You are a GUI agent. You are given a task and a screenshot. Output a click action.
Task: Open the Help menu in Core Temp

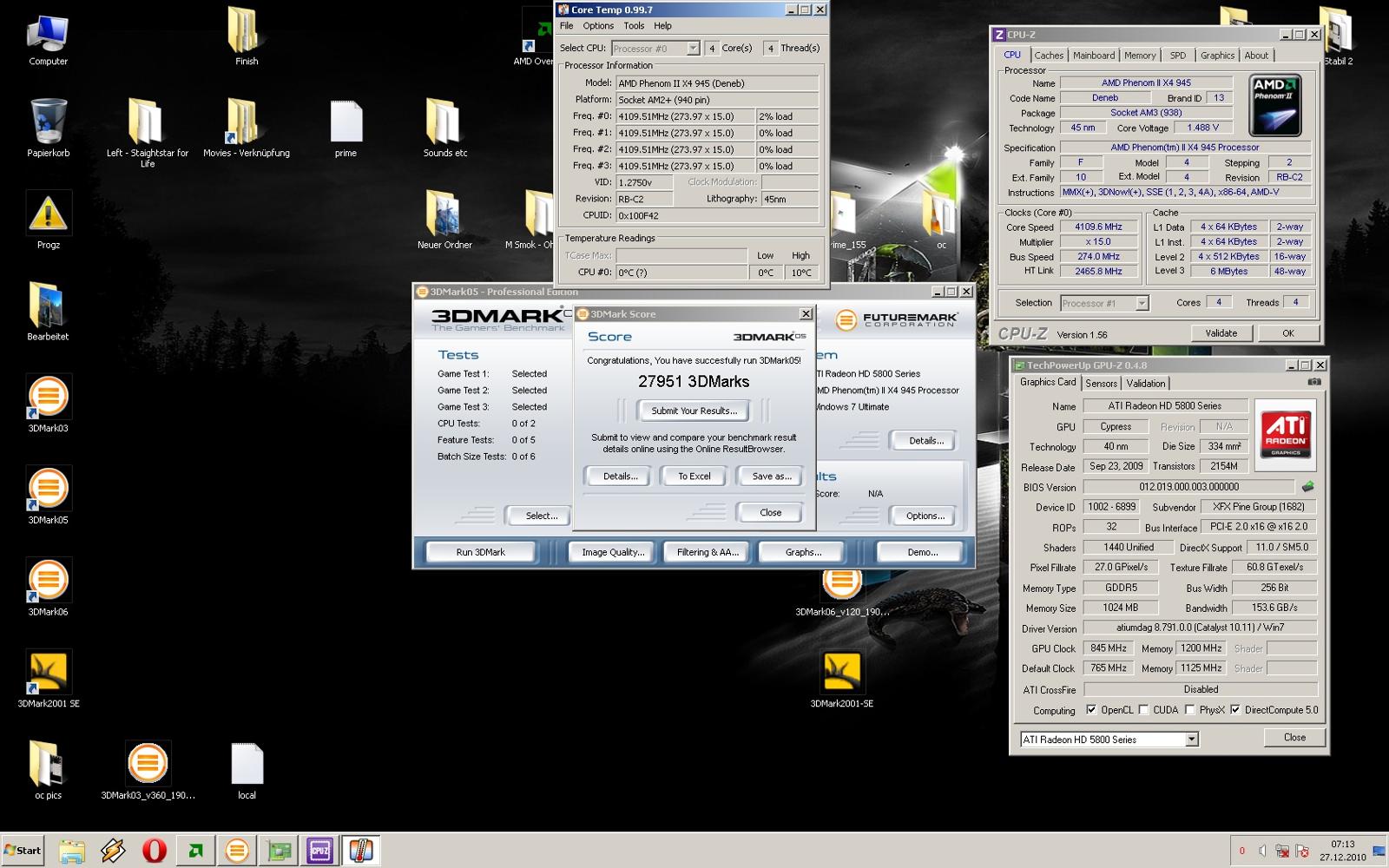662,26
